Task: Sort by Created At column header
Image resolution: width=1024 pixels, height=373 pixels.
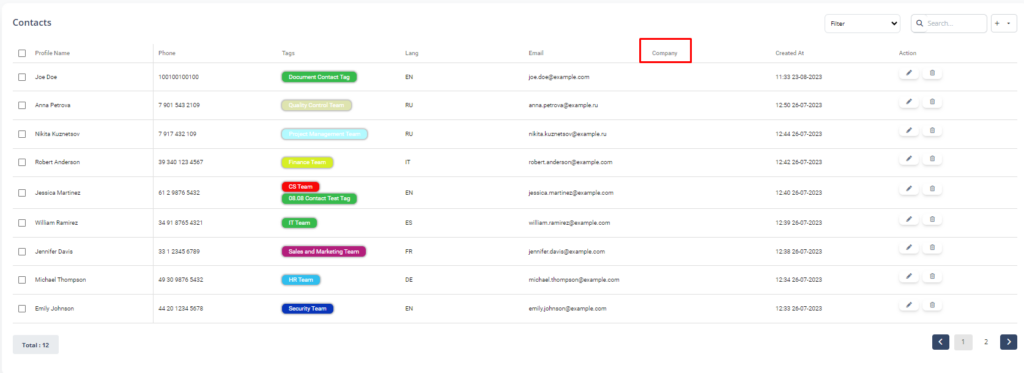Action: pyautogui.click(x=790, y=54)
